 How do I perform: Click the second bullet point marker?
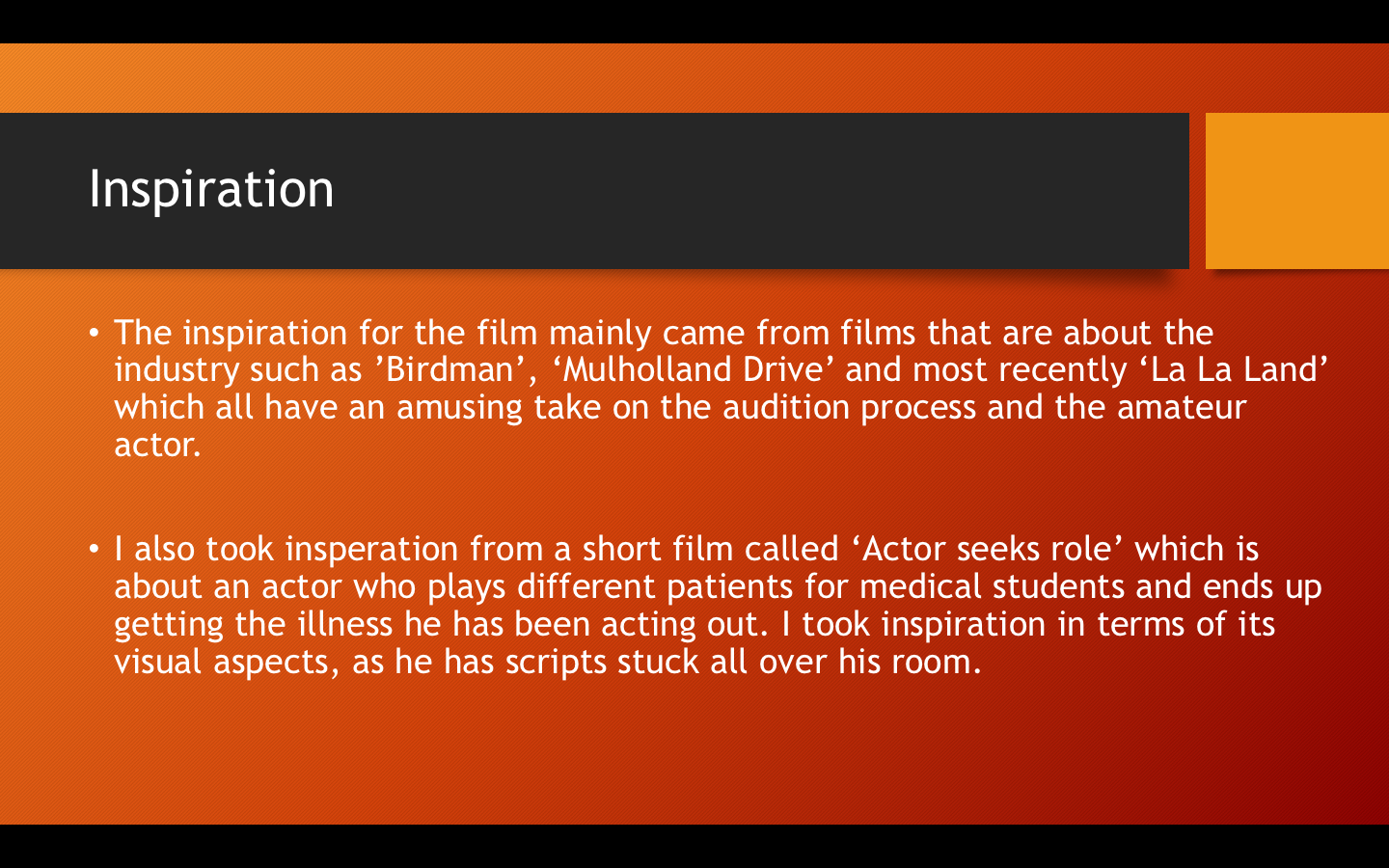tap(95, 549)
